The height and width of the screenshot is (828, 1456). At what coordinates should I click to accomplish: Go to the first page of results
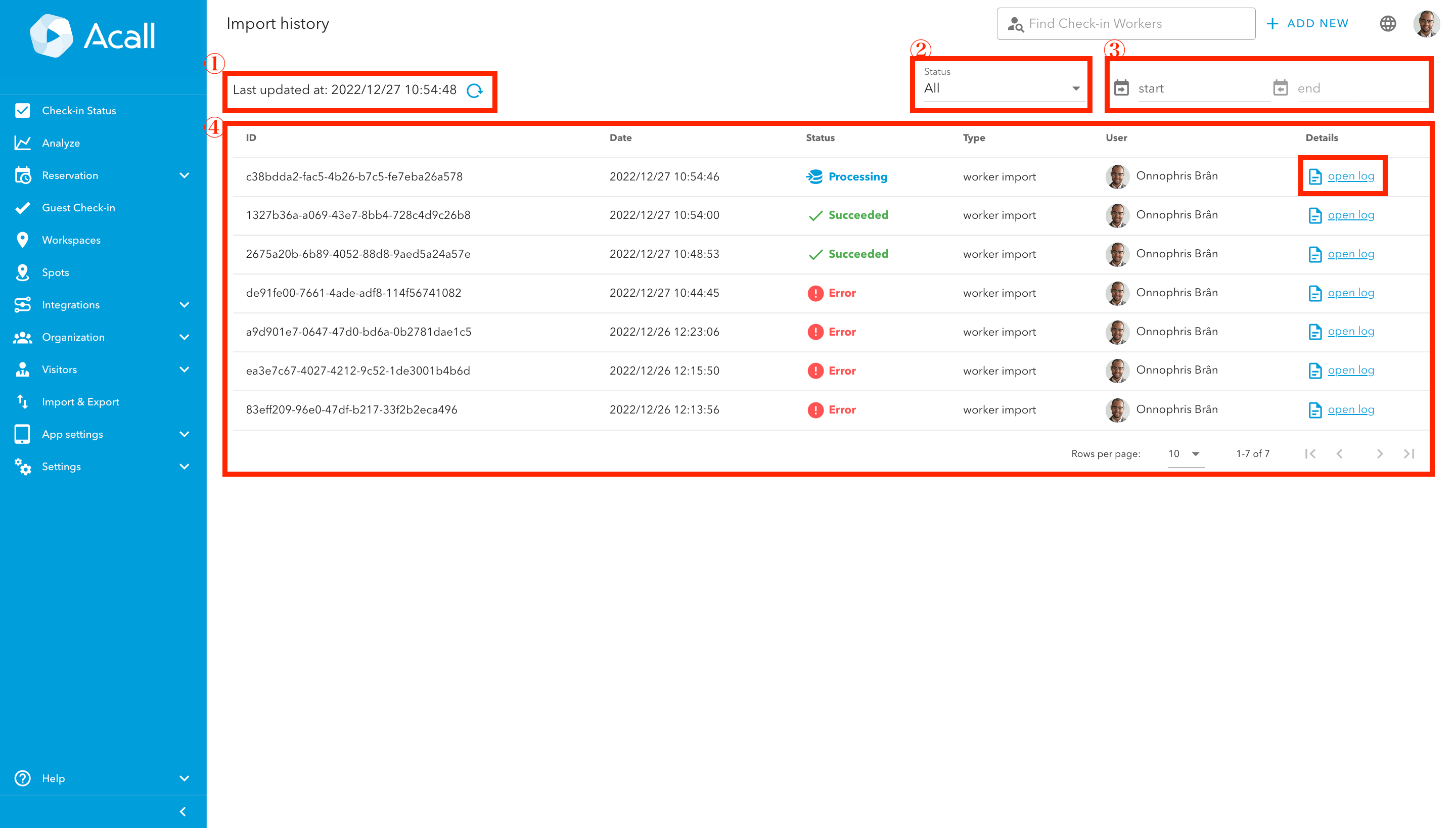[x=1310, y=453]
